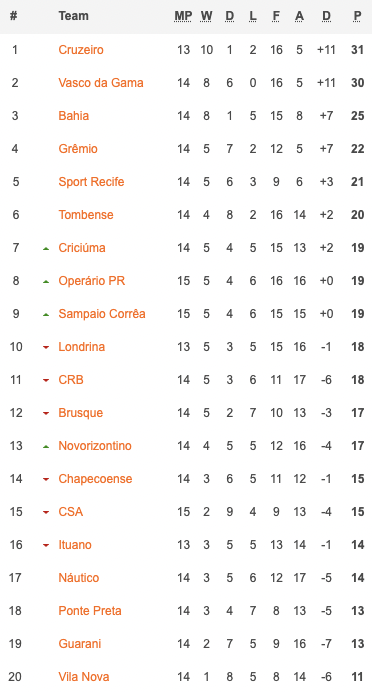Select the Ponte Preta link

point(90,611)
